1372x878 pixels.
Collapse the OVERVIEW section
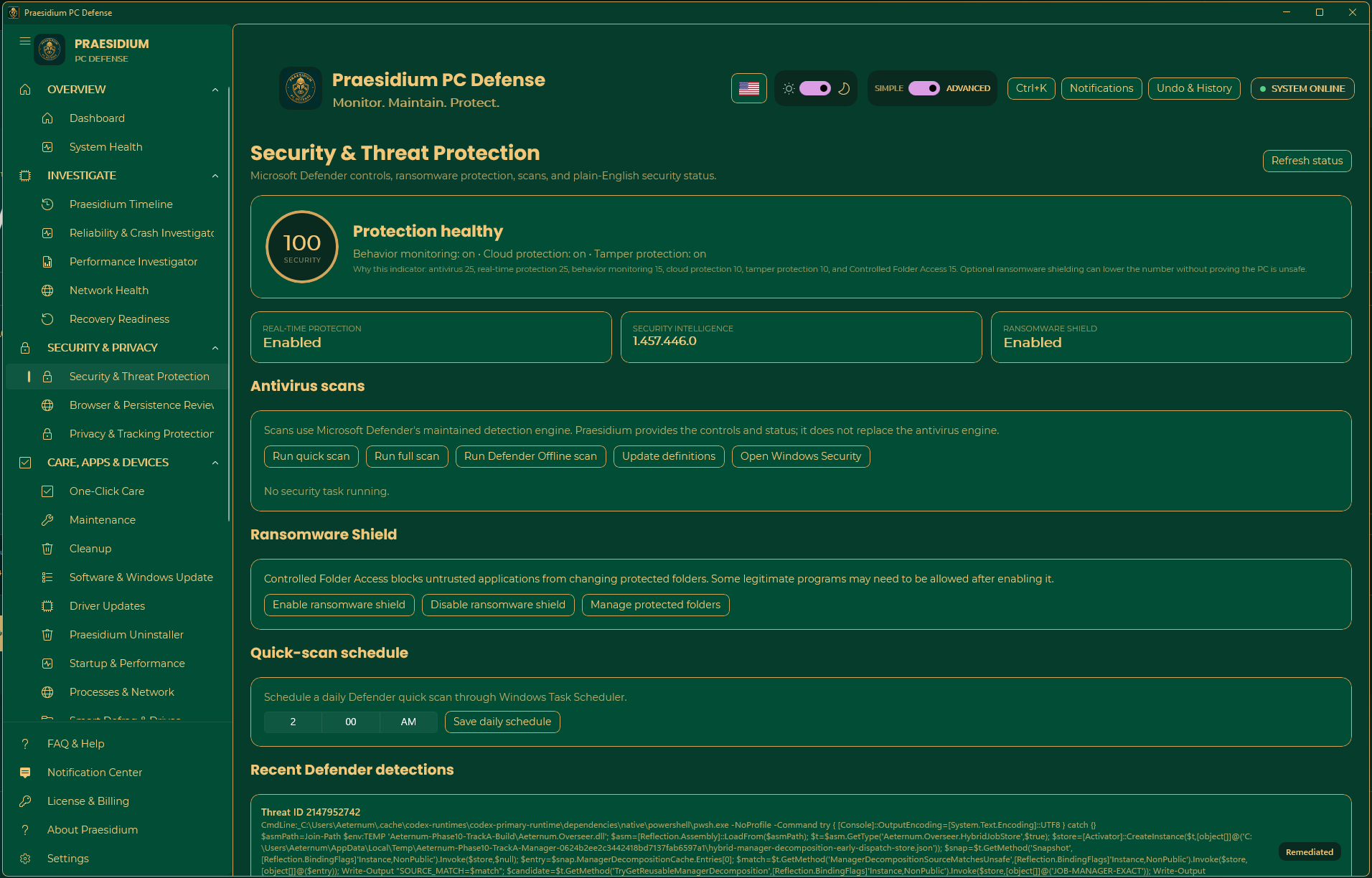(215, 90)
